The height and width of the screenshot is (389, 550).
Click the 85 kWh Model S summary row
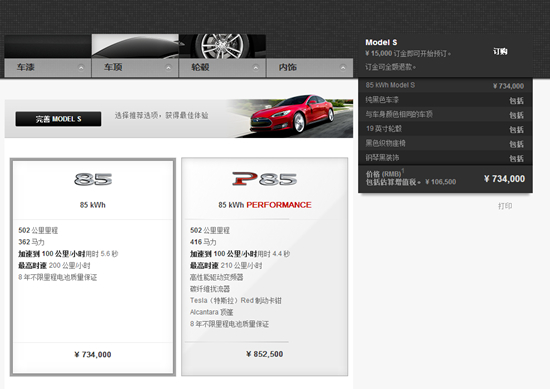[x=445, y=85]
